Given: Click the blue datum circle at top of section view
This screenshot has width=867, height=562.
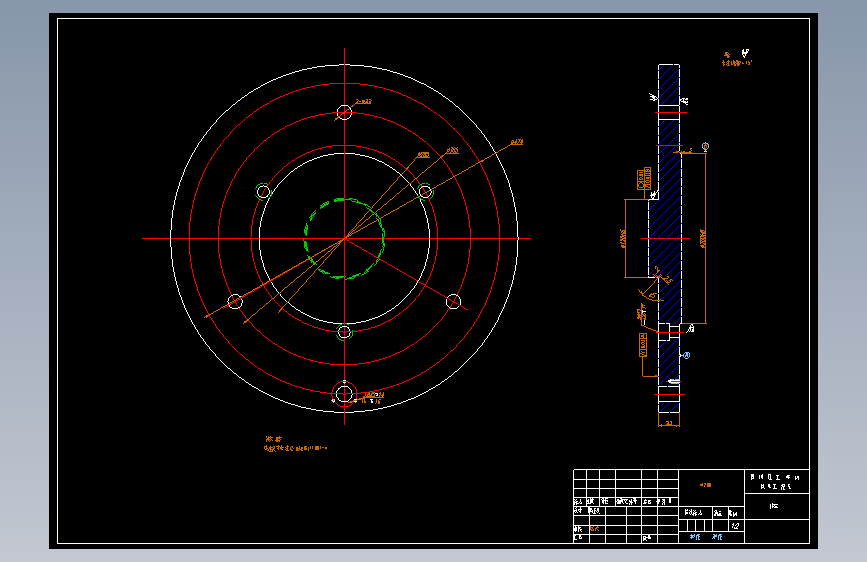Looking at the screenshot, I should coord(705,147).
